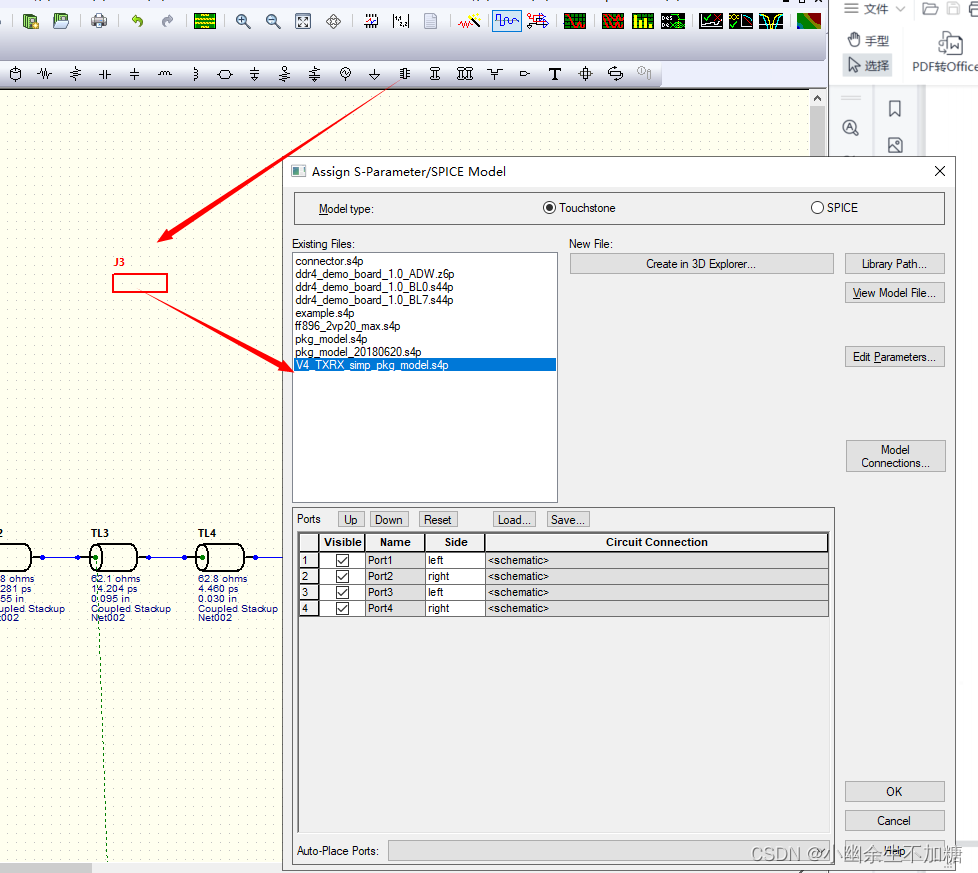The width and height of the screenshot is (978, 873).
Task: Toggle Visible checkbox for Port1
Action: point(342,560)
